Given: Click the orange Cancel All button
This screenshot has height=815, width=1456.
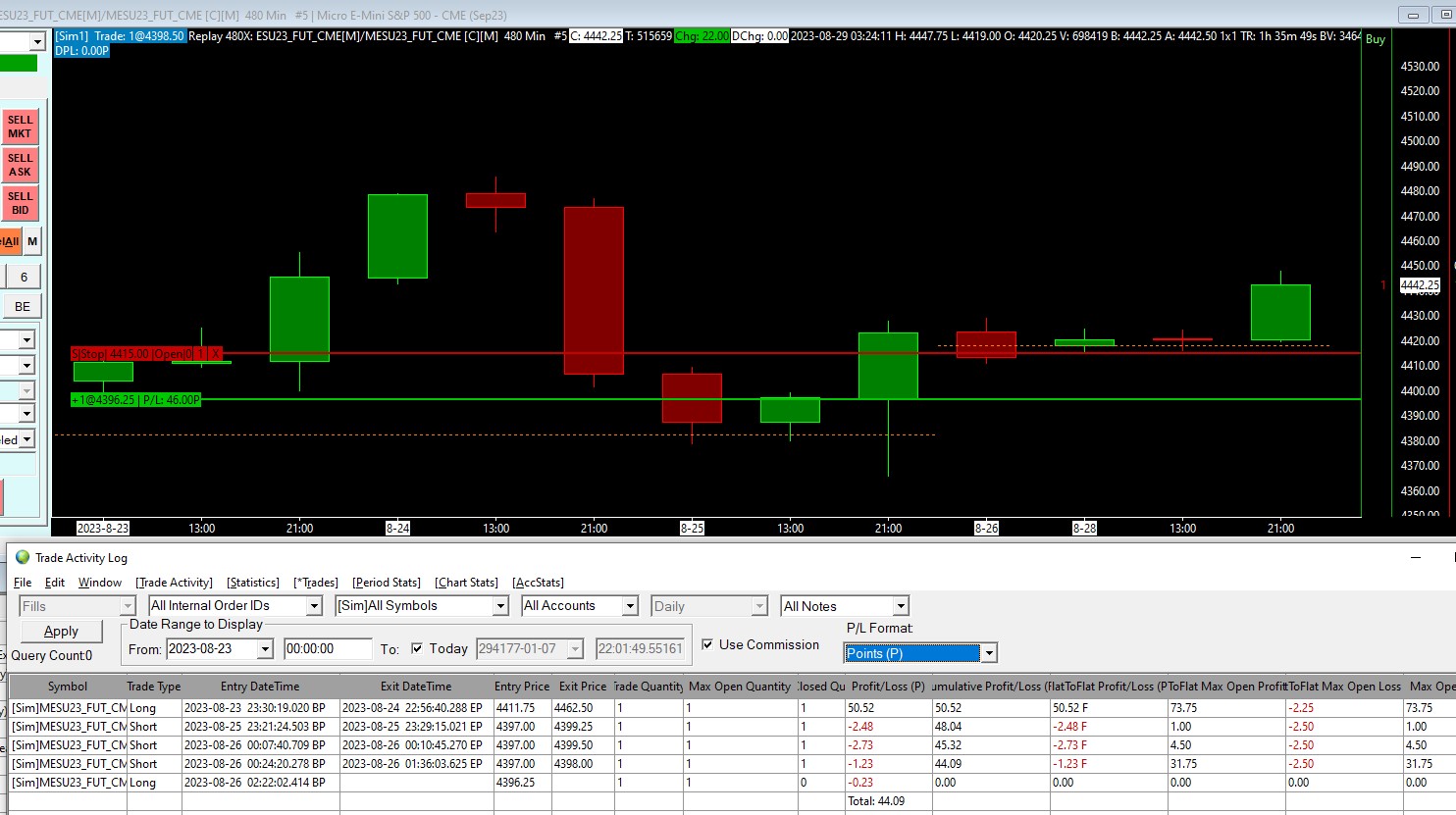Looking at the screenshot, I should [x=9, y=240].
